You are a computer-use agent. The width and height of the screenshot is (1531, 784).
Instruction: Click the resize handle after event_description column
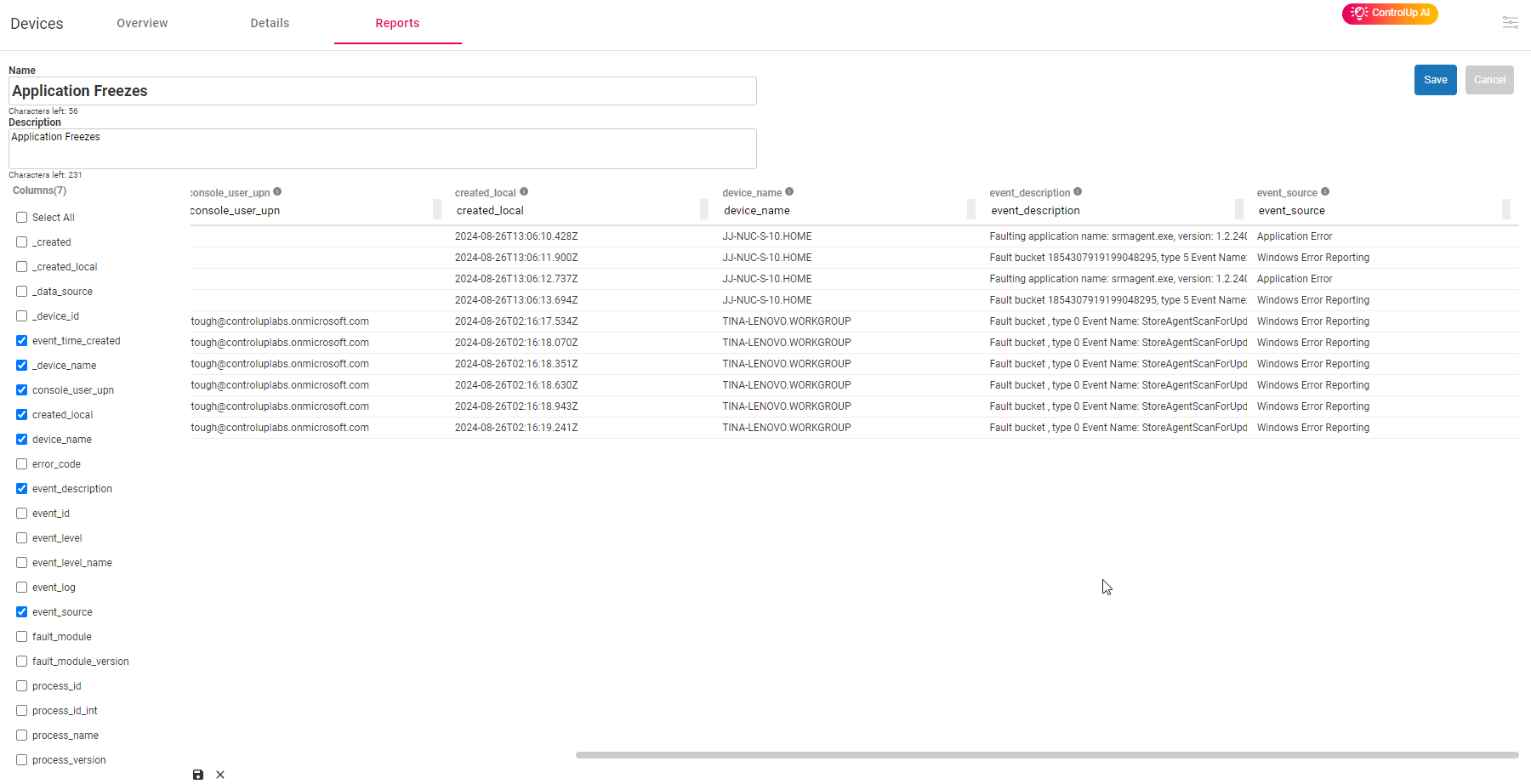(x=1239, y=209)
